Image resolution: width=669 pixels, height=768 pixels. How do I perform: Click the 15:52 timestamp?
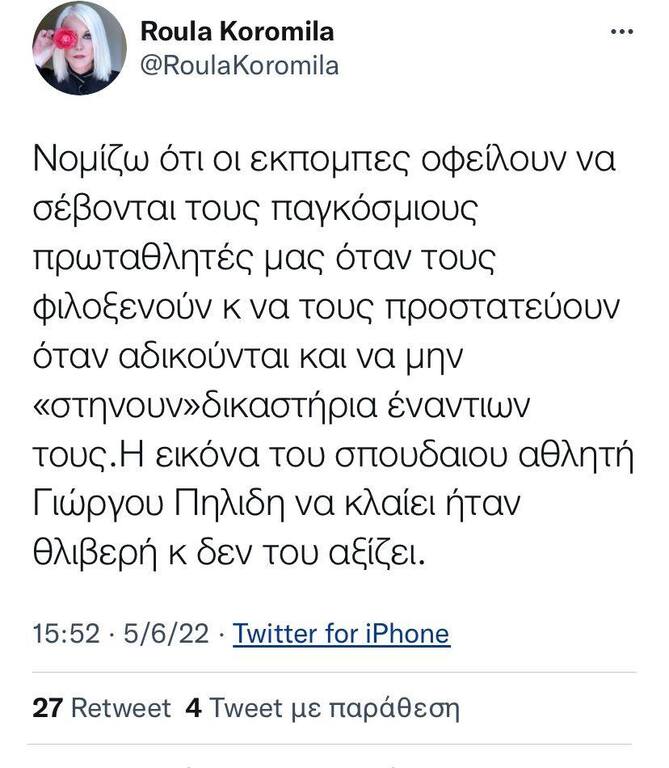(x=66, y=633)
